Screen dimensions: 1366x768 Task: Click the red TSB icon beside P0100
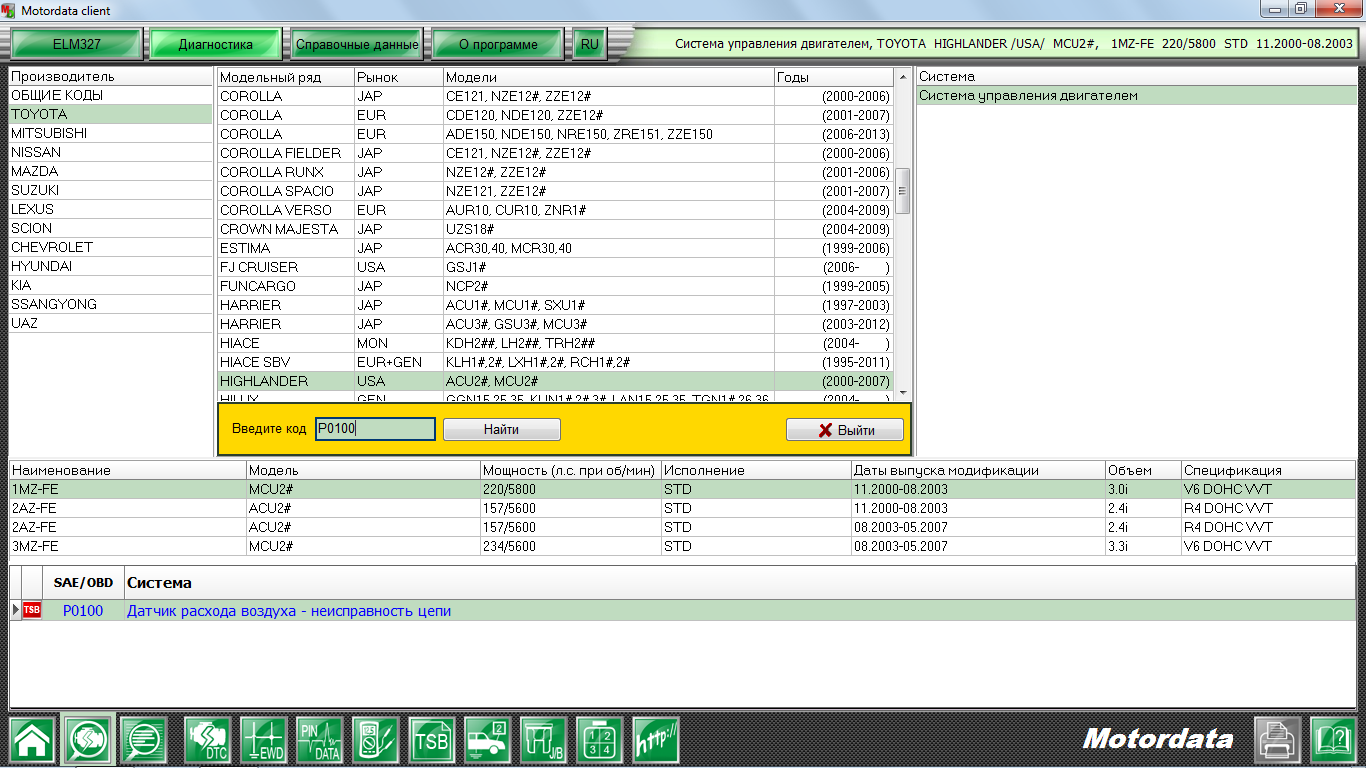click(x=31, y=610)
